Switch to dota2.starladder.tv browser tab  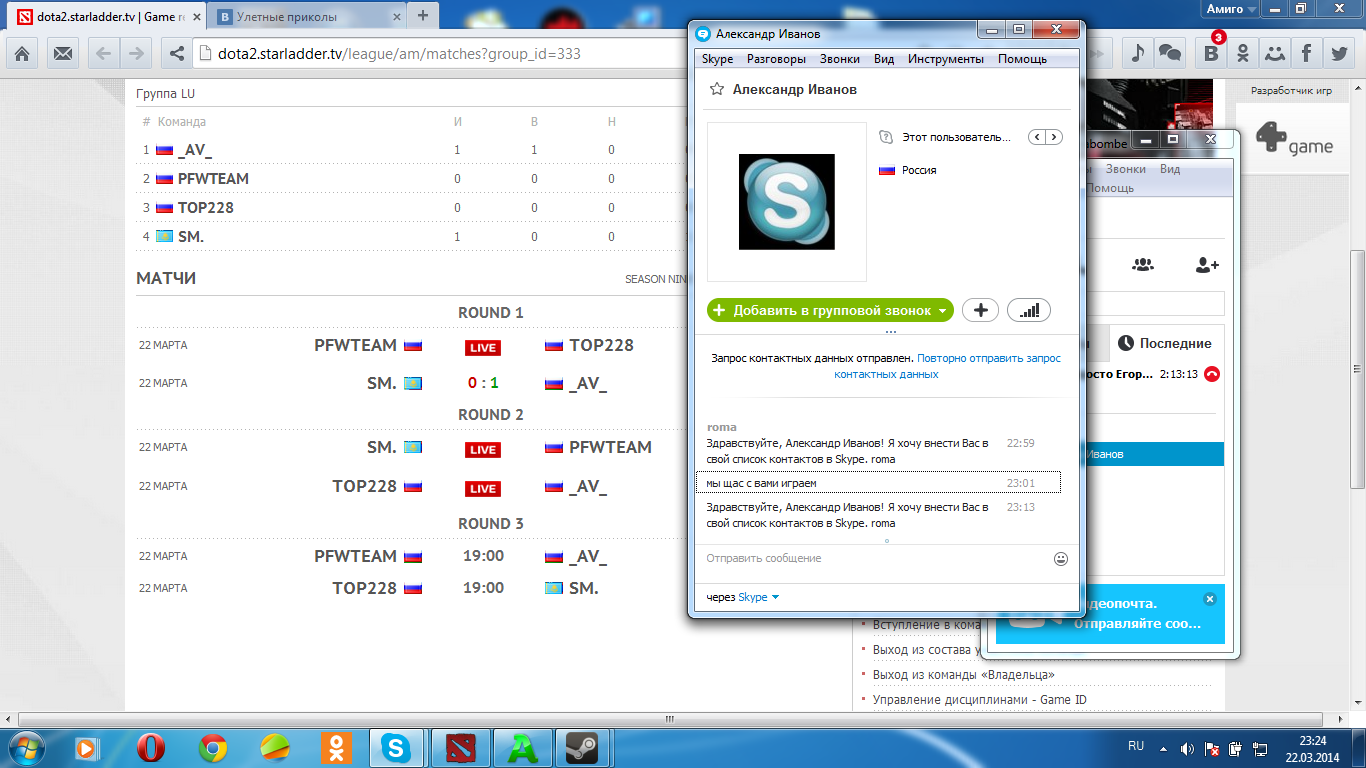pos(107,16)
